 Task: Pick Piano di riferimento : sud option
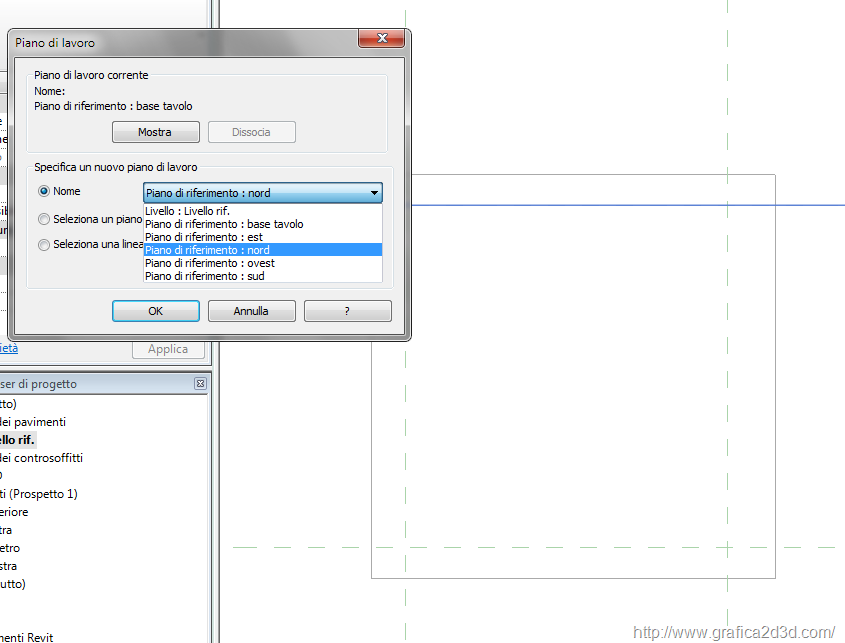pos(205,276)
